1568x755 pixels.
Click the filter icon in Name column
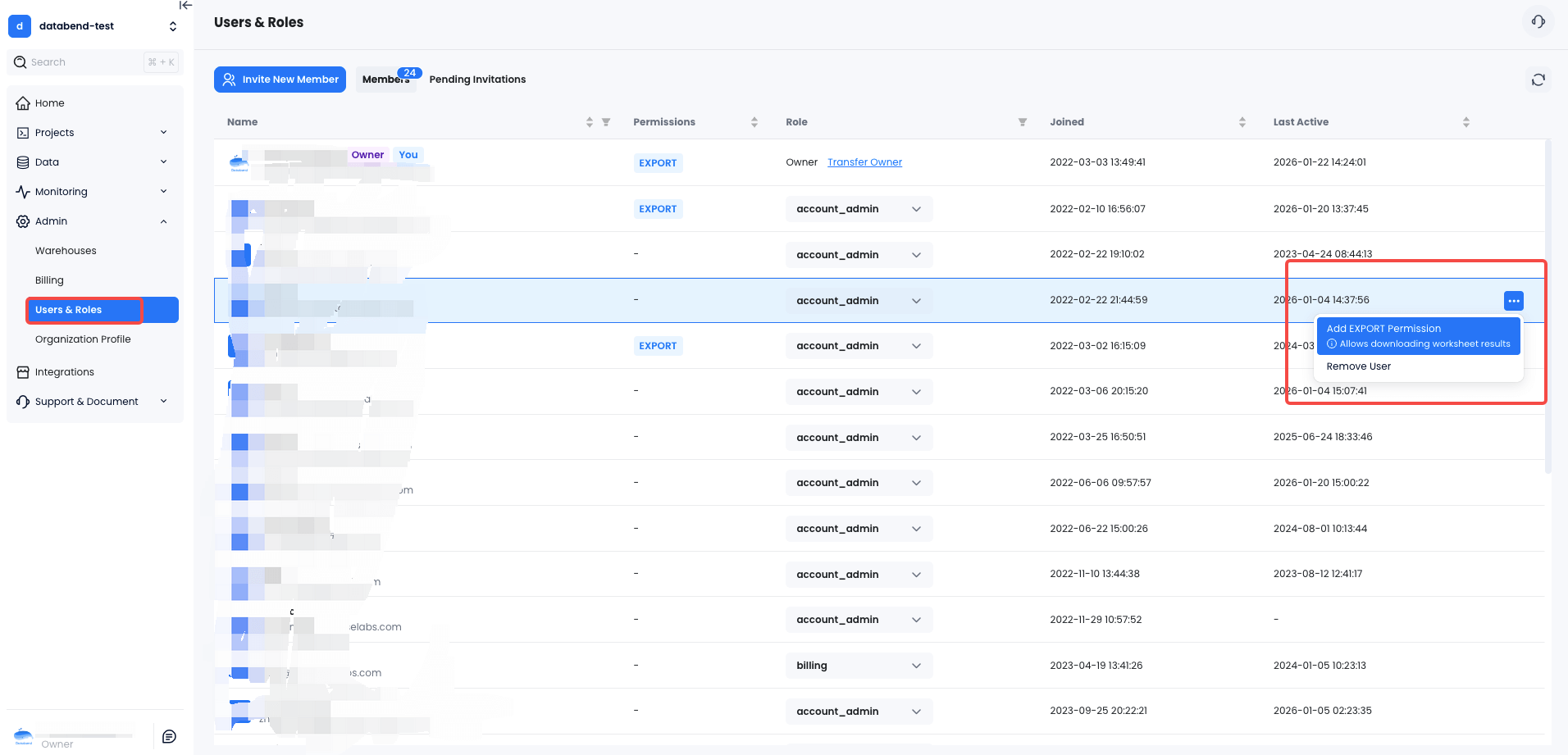pyautogui.click(x=606, y=122)
